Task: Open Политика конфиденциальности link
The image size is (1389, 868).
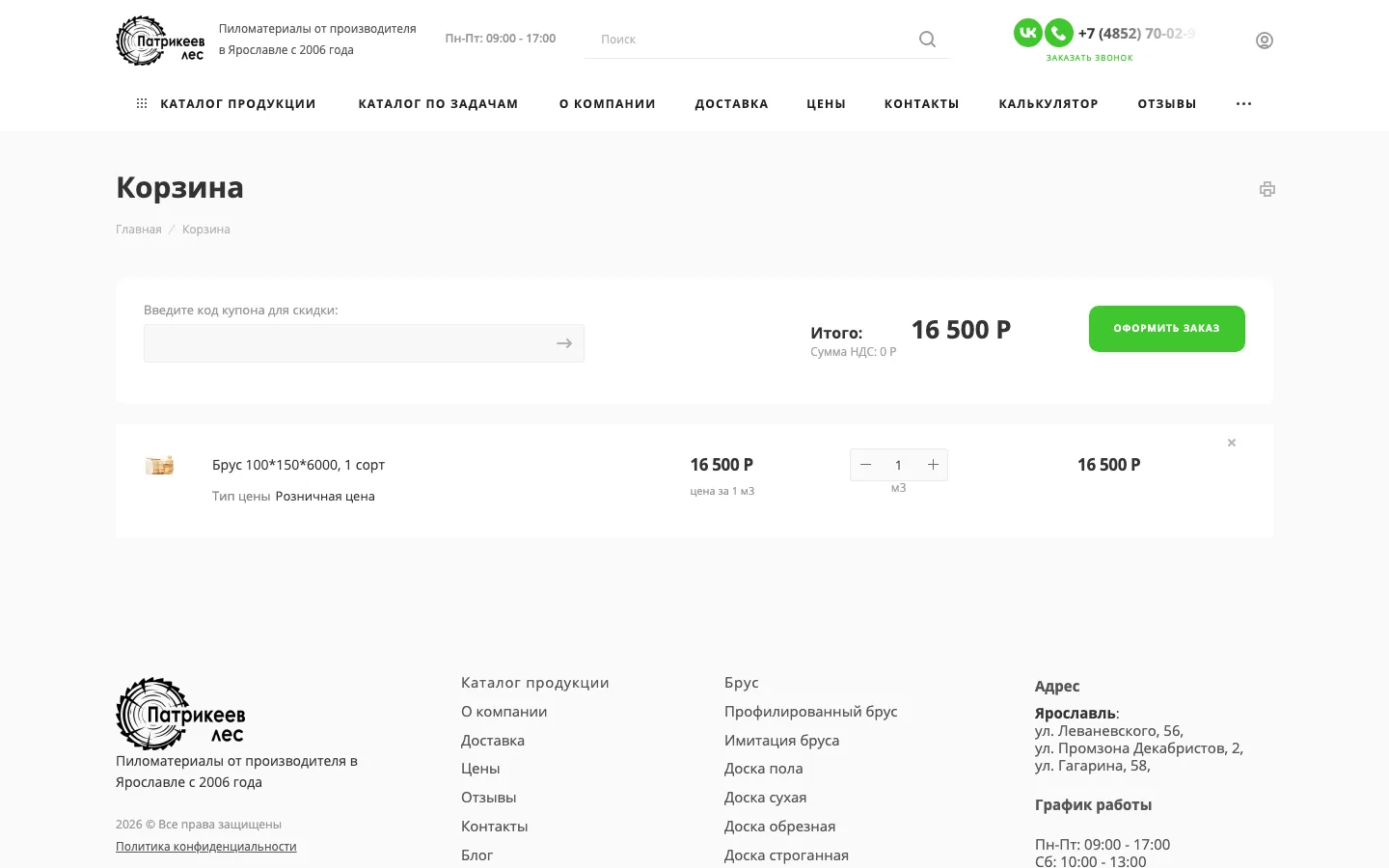Action: pyautogui.click(x=206, y=847)
